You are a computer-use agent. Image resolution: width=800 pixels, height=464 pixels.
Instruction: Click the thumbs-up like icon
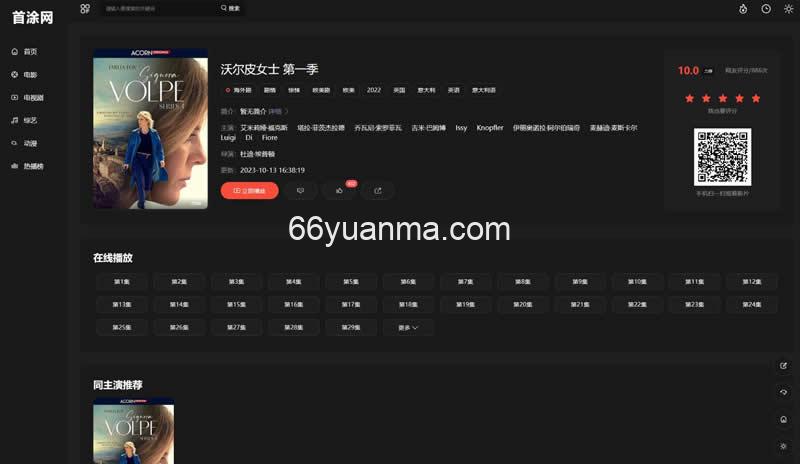[x=339, y=190]
